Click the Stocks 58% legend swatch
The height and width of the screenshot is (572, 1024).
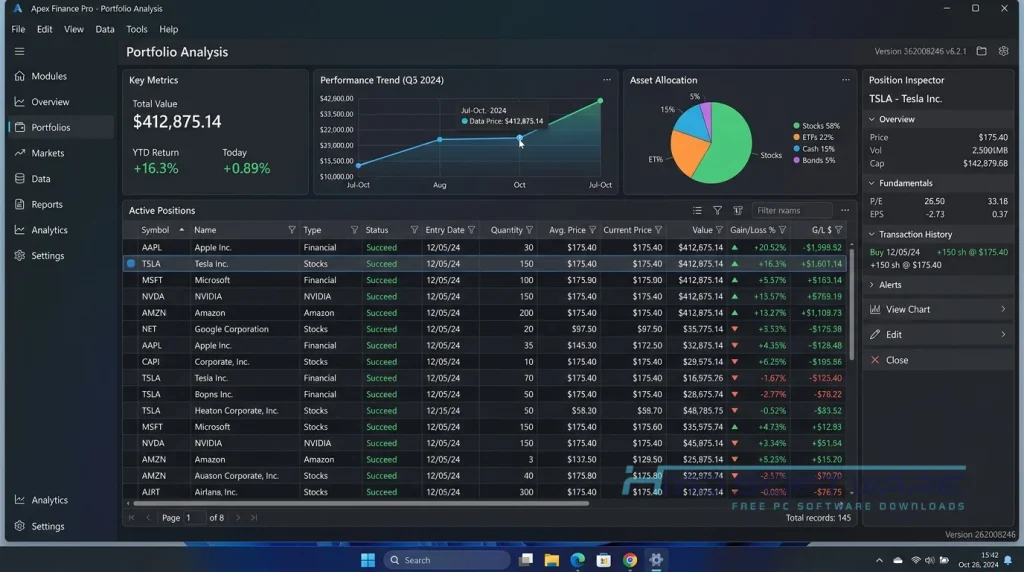(x=796, y=126)
